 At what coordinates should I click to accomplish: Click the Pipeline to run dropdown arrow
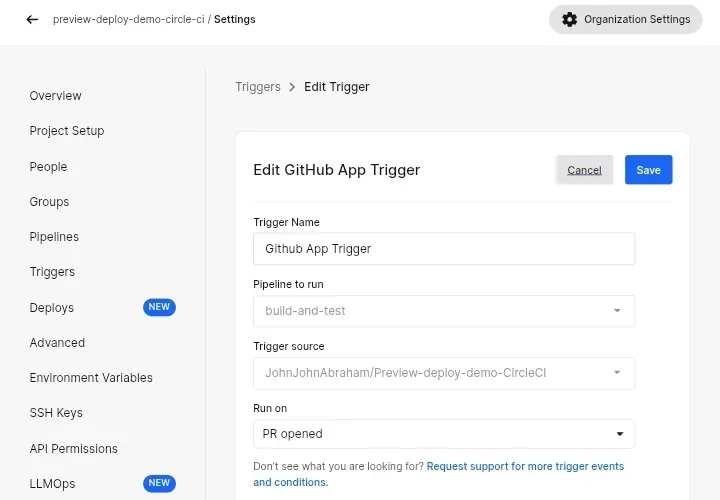617,311
